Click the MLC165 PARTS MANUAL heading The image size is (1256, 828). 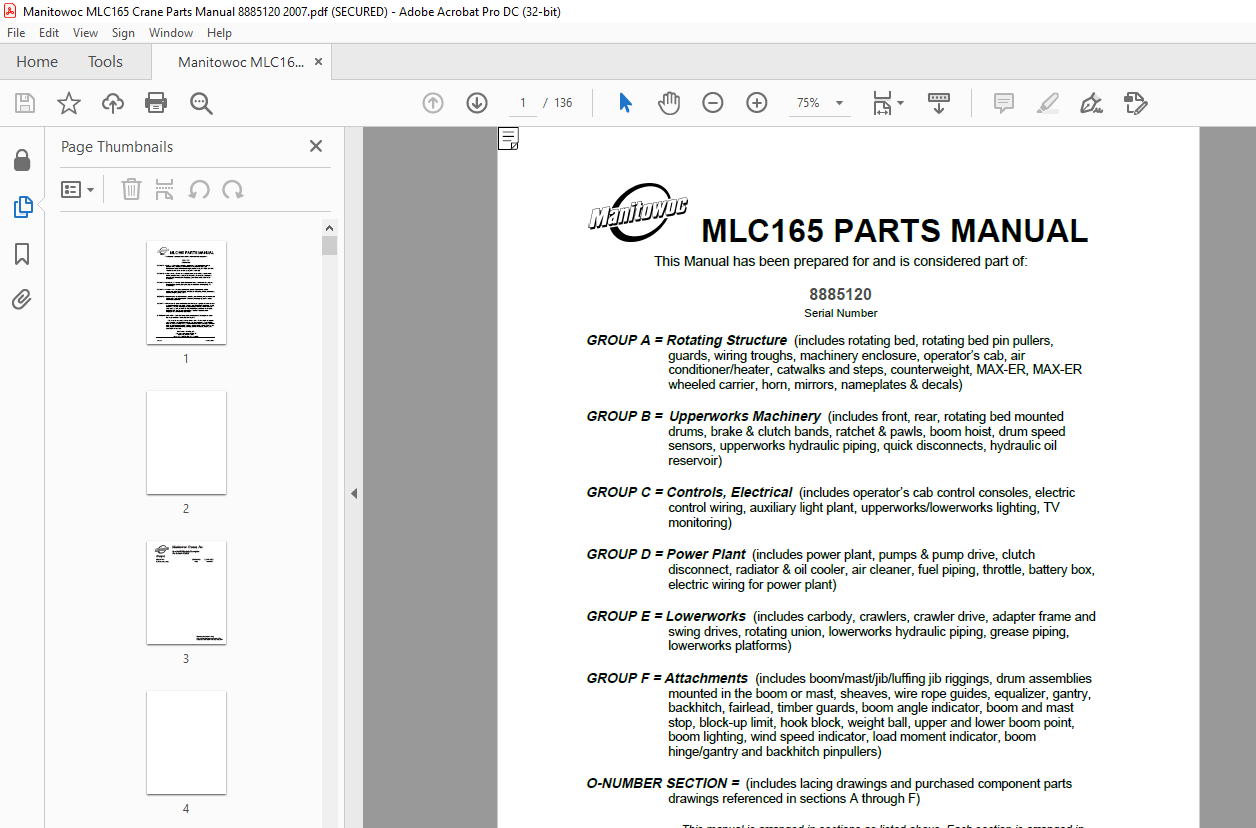[895, 231]
